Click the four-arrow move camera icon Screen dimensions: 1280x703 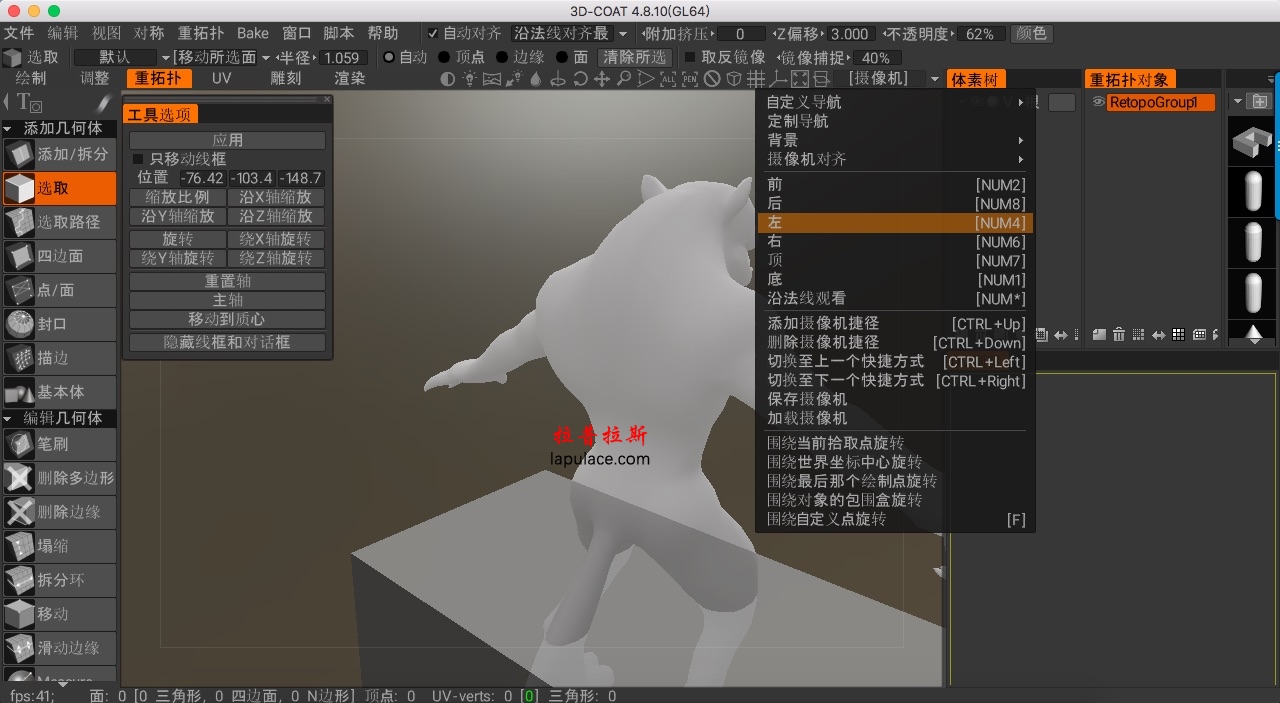[602, 79]
